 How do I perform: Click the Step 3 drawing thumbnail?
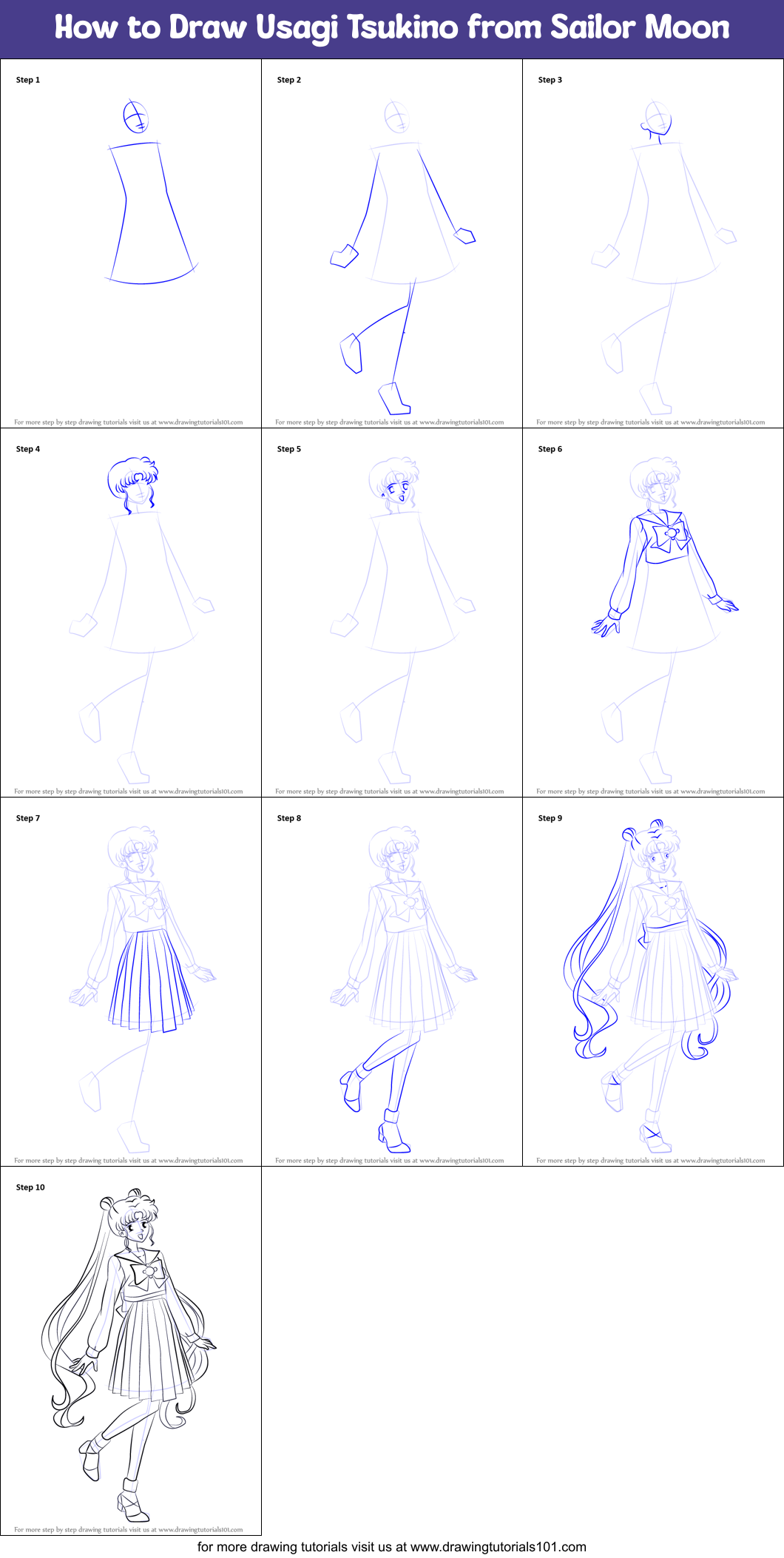[653, 243]
